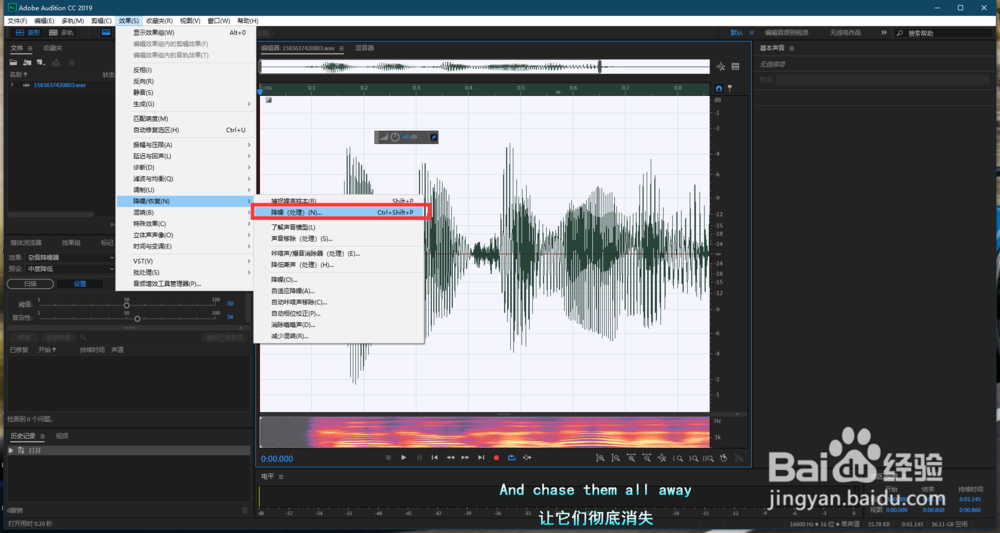Open the 文件(F) menu
This screenshot has height=533, width=1000.
point(17,21)
